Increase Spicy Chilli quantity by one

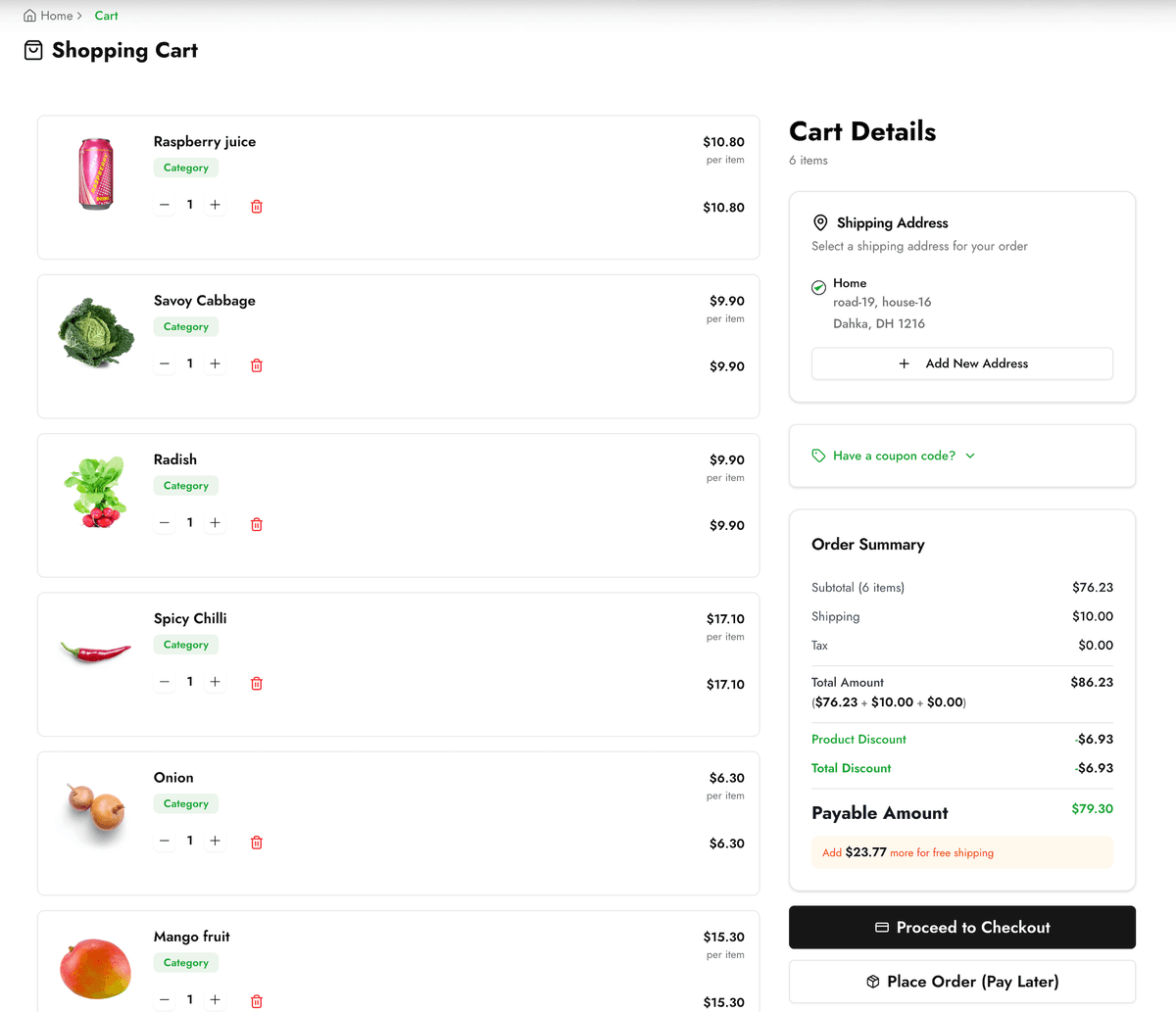pyautogui.click(x=215, y=682)
